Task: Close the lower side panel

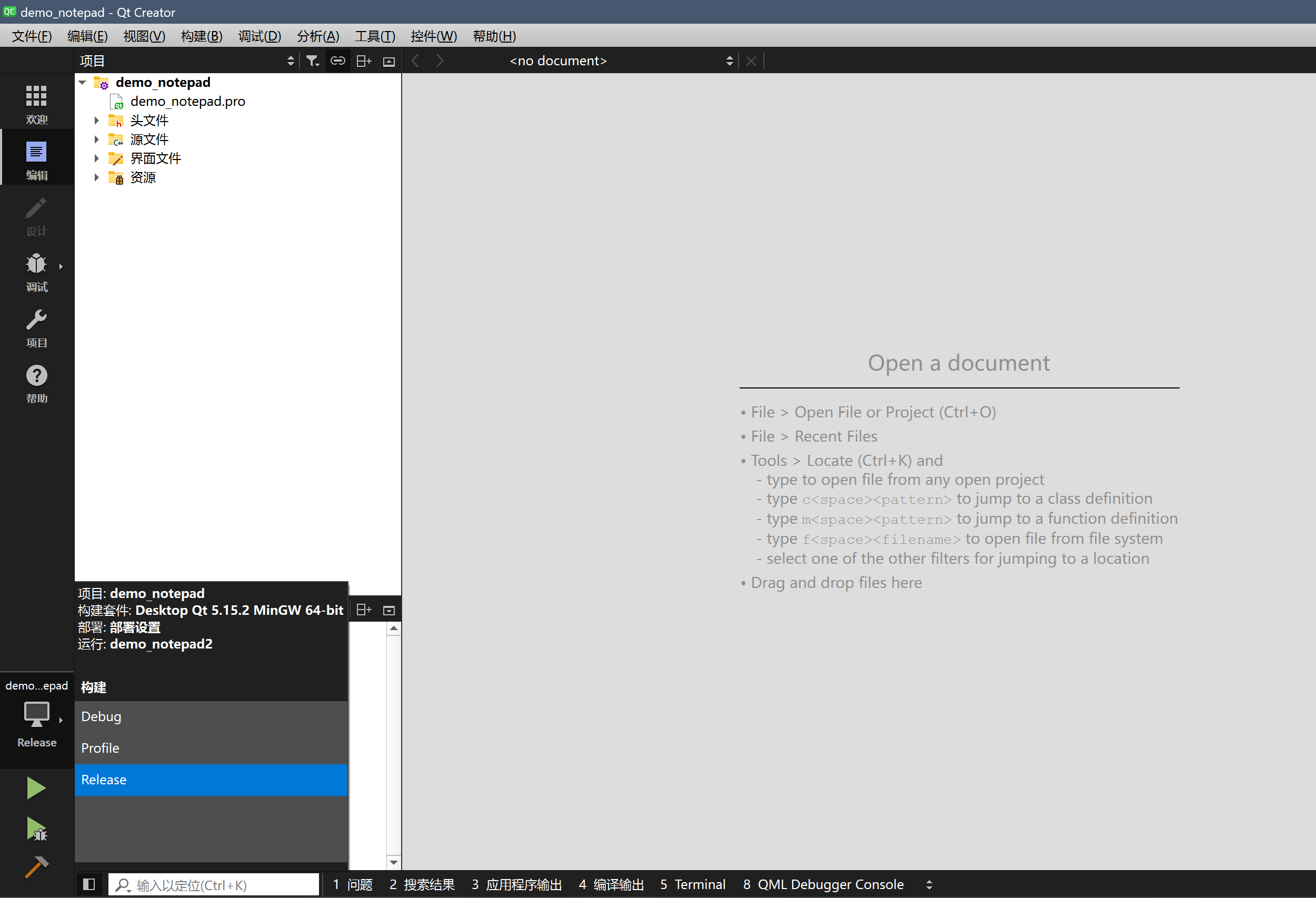Action: pyautogui.click(x=389, y=611)
